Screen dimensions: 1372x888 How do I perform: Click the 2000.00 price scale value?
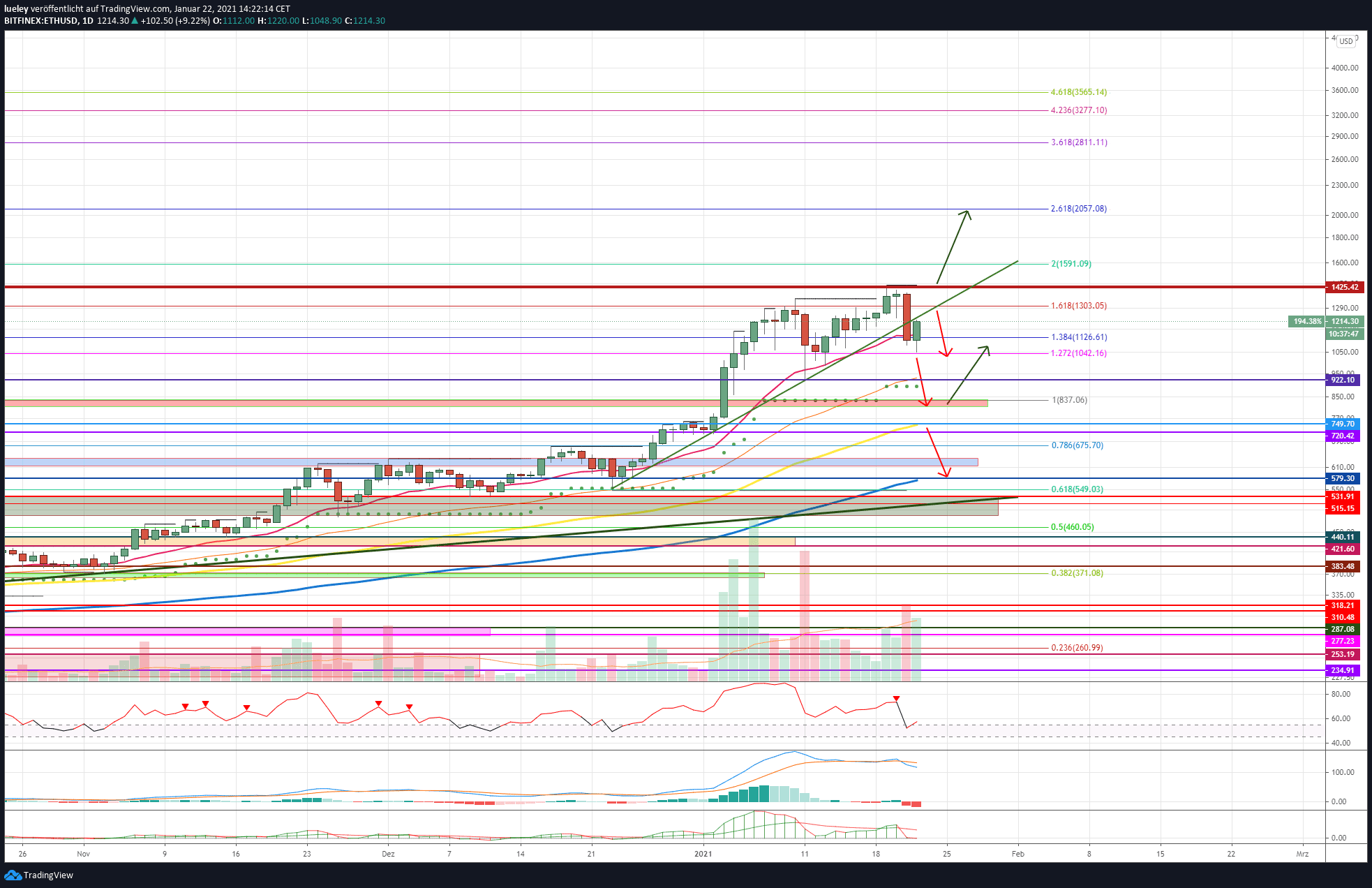1345,215
